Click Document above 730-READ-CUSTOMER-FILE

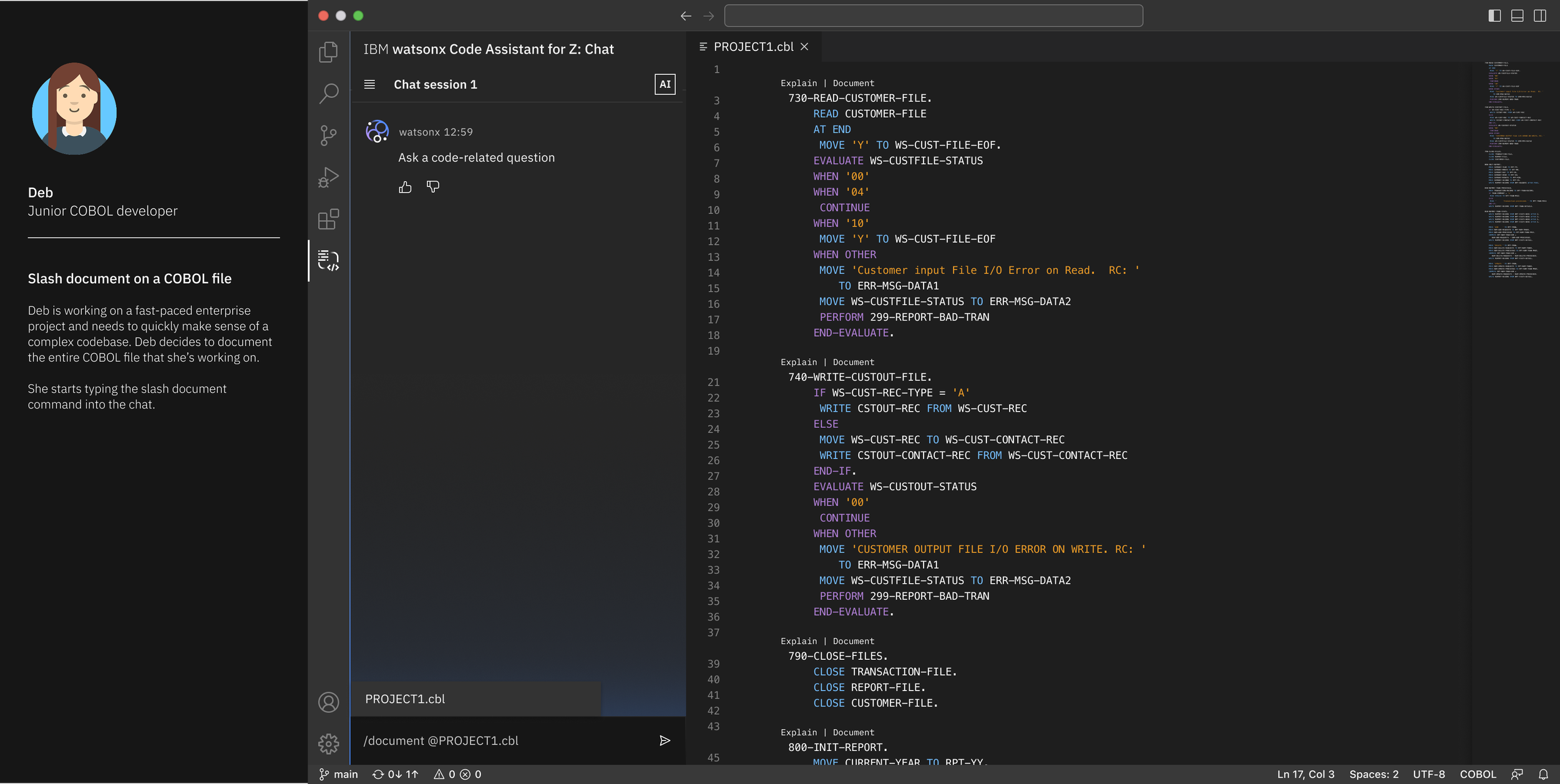[x=853, y=83]
